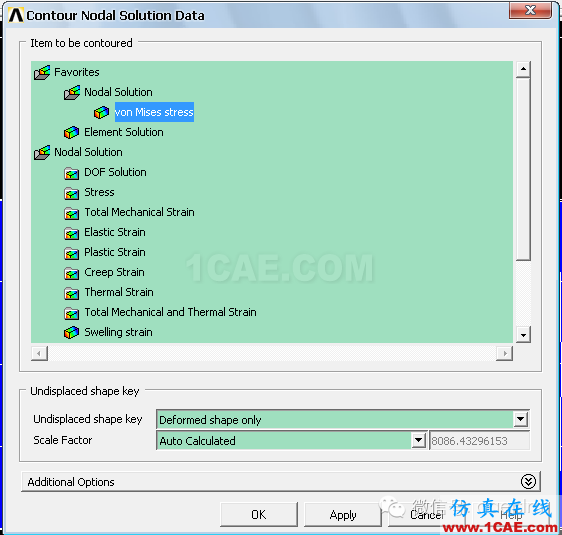The image size is (562, 535).
Task: Click the Thermal Strain folder icon
Action: click(x=72, y=293)
